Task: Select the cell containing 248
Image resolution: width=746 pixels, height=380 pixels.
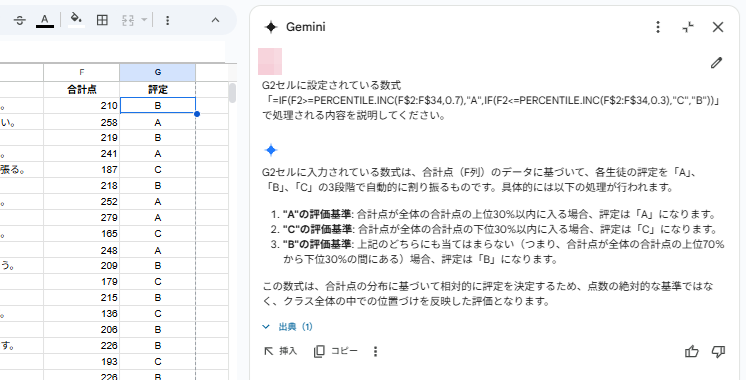Action: coord(82,250)
